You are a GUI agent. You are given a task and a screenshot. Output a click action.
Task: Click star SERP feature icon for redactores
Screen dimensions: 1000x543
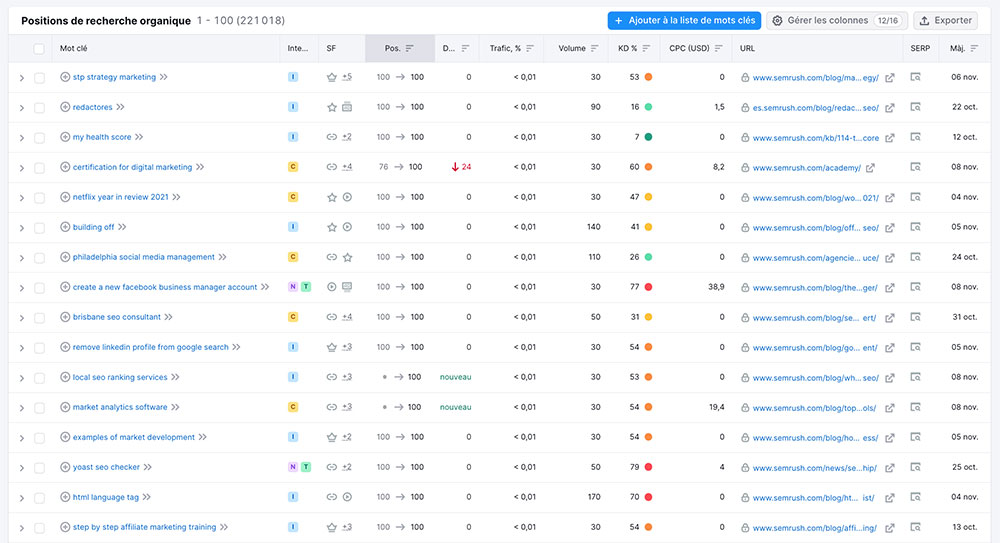click(332, 107)
